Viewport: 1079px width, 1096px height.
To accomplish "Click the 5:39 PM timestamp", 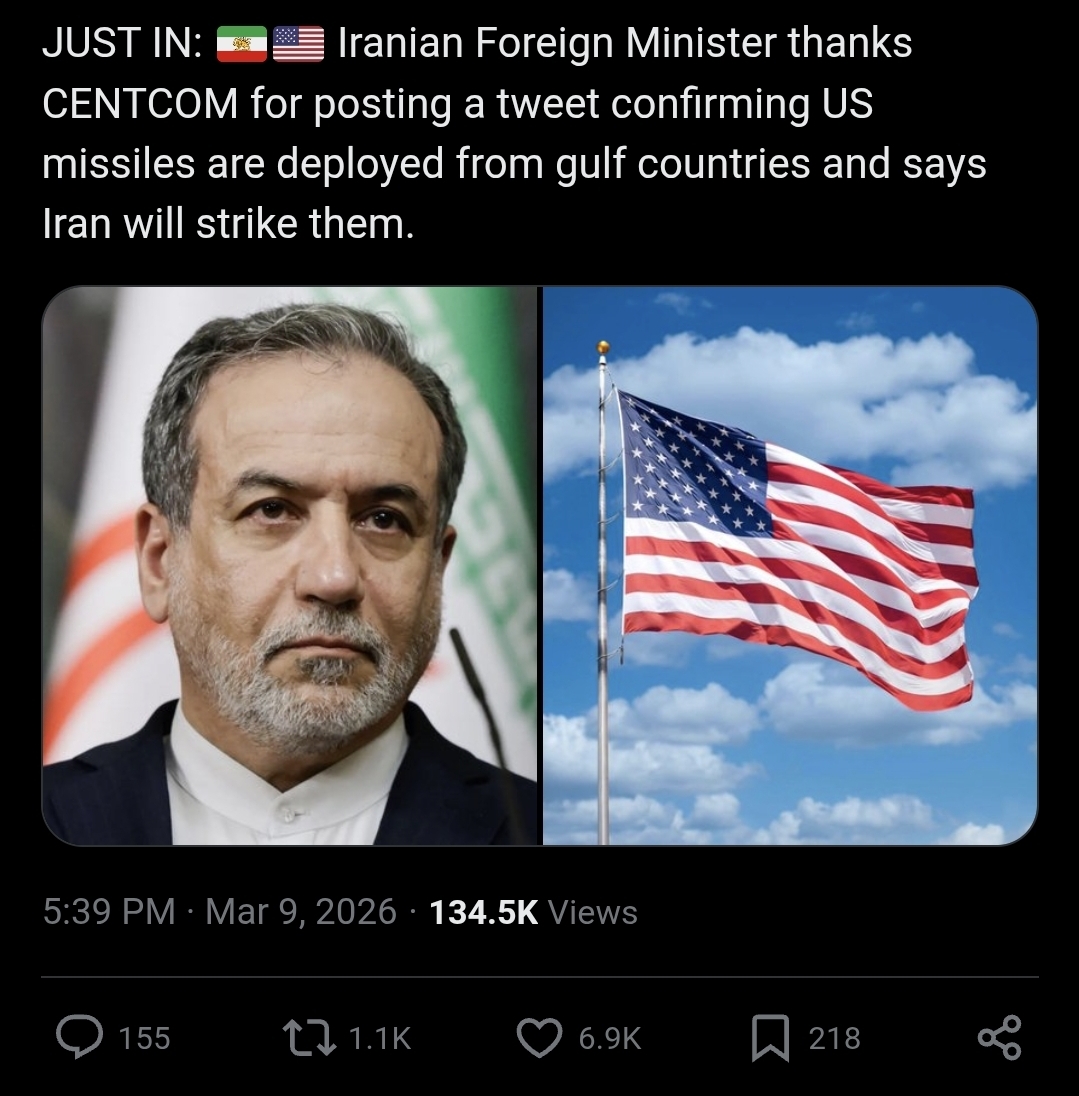I will pyautogui.click(x=109, y=912).
